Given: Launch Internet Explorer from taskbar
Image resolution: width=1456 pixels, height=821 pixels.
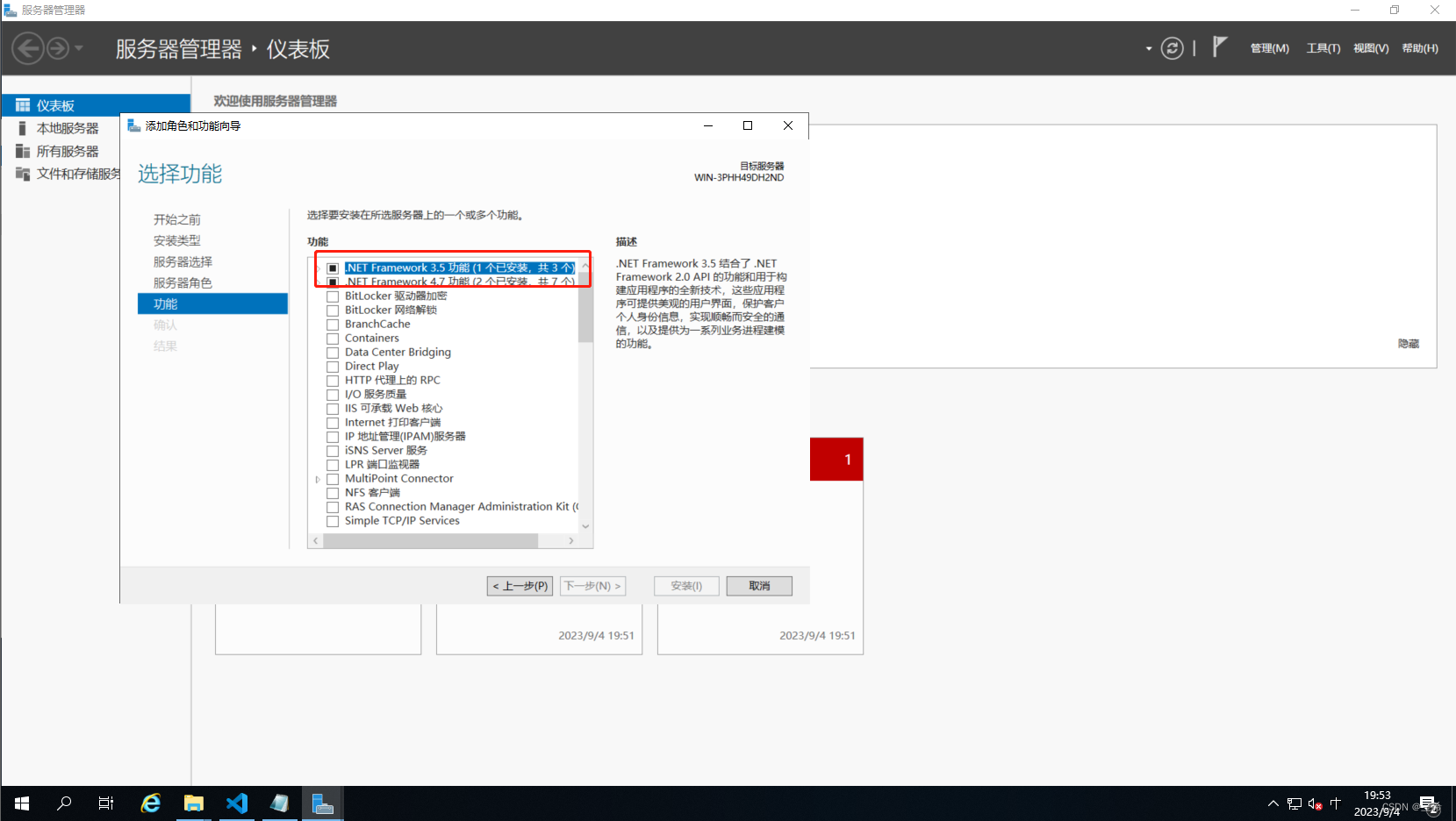Looking at the screenshot, I should tap(151, 803).
